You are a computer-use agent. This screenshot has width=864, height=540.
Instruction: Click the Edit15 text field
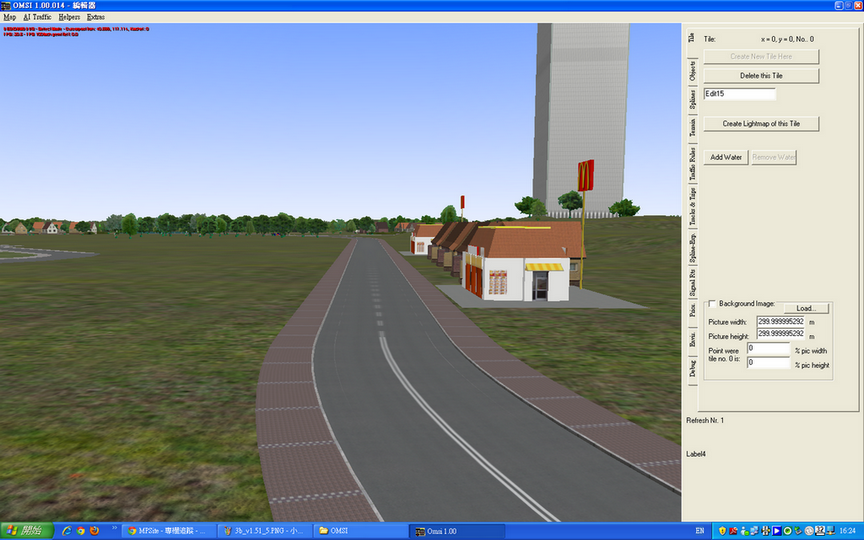coord(739,94)
